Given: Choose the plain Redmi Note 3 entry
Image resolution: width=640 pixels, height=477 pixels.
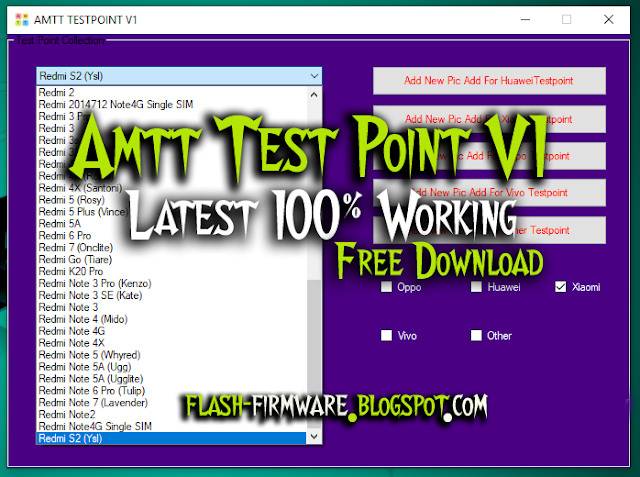Looking at the screenshot, I should 171,307.
